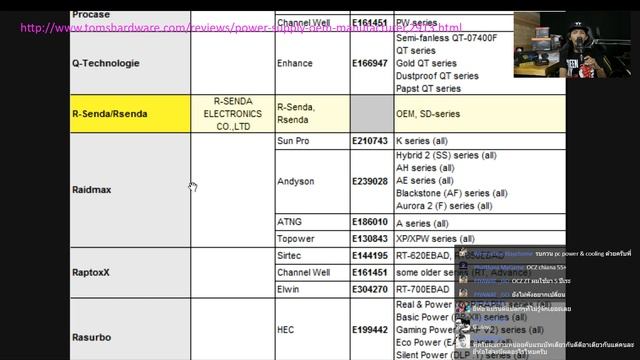Click the streamer webcam video thumbnail
The height and width of the screenshot is (360, 640).
[x=572, y=44]
